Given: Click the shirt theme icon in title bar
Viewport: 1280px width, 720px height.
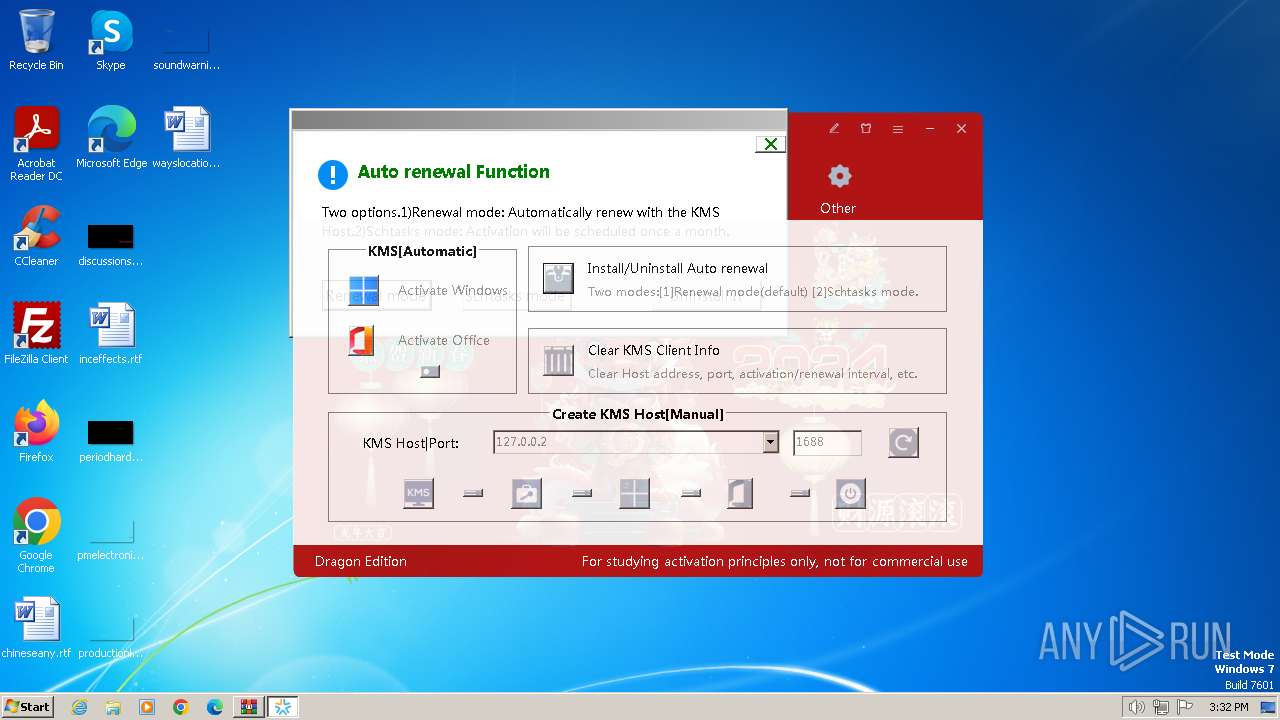Looking at the screenshot, I should click(866, 129).
